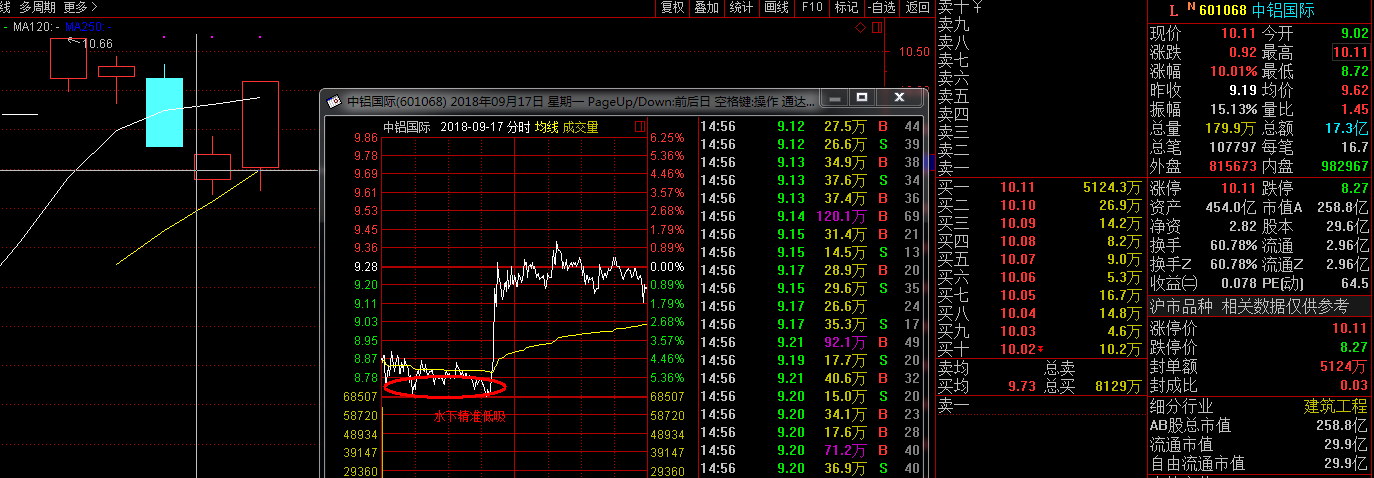Click the 0.00% axis label at 9.28
Screen dimensions: 1374x478
(667, 267)
